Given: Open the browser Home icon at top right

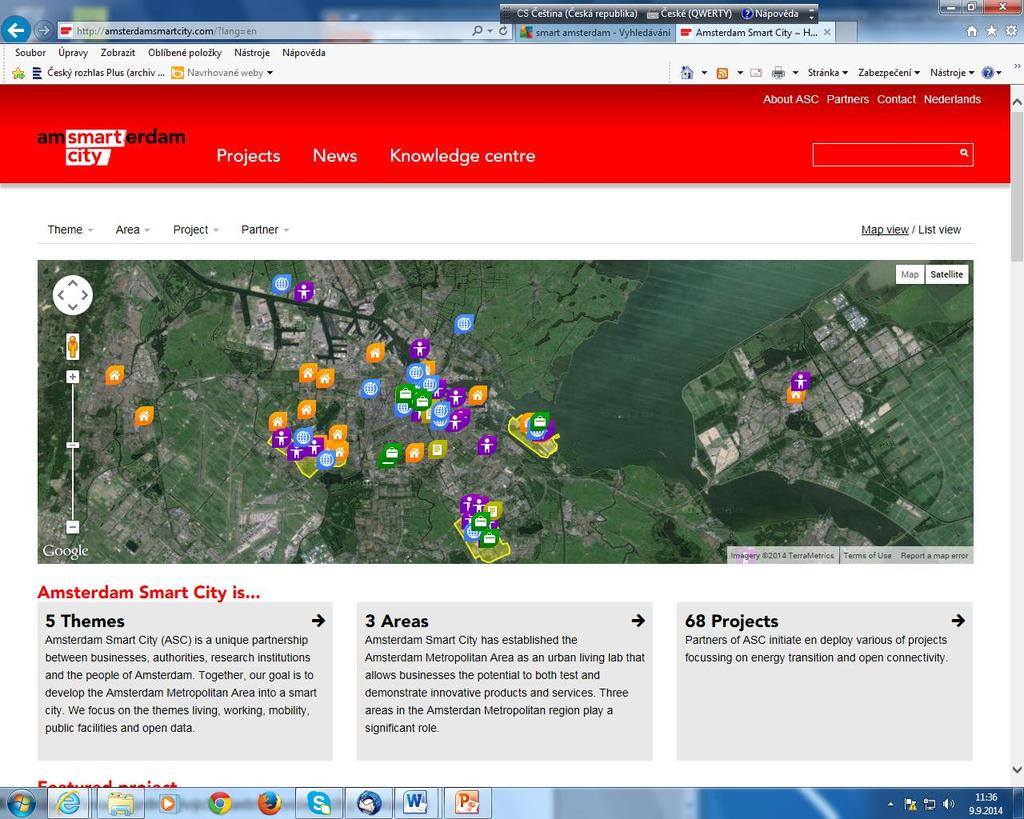Looking at the screenshot, I should pos(972,31).
